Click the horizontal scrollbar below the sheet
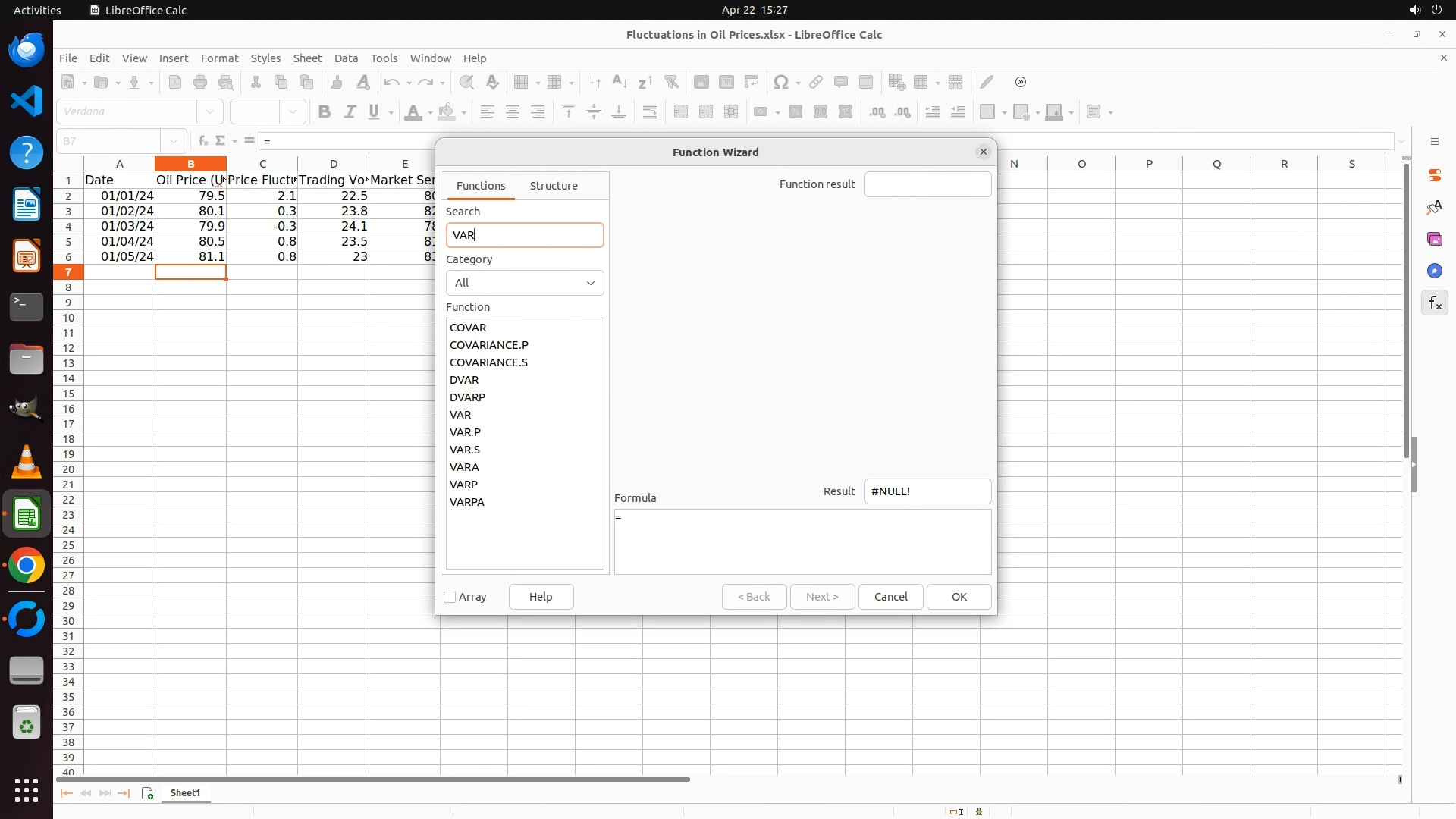This screenshot has height=819, width=1456. (373, 780)
